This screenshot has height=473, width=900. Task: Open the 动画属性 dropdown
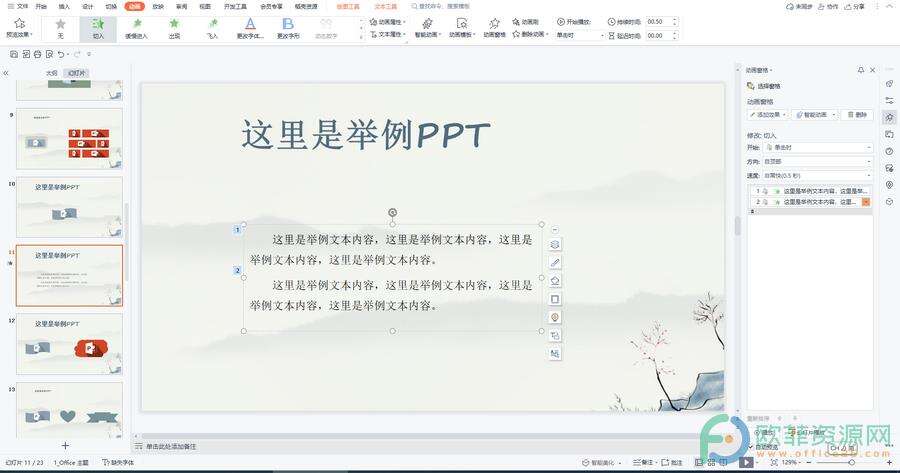tap(388, 22)
